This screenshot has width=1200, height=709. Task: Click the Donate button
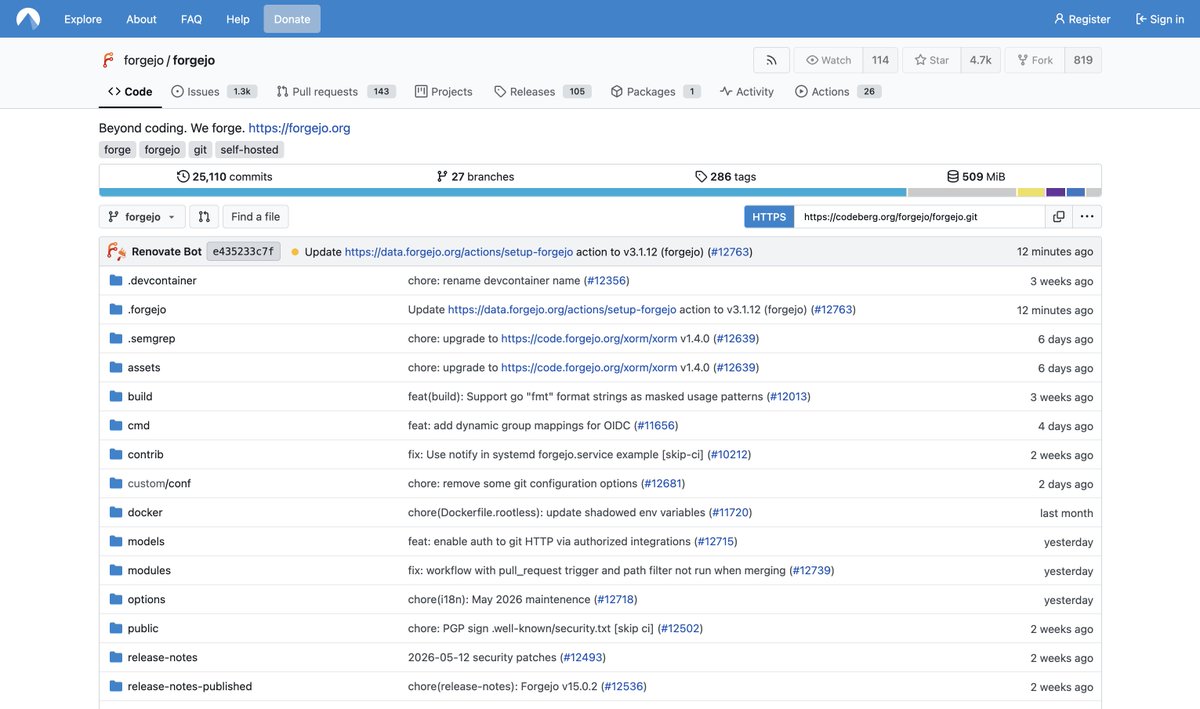coord(292,19)
